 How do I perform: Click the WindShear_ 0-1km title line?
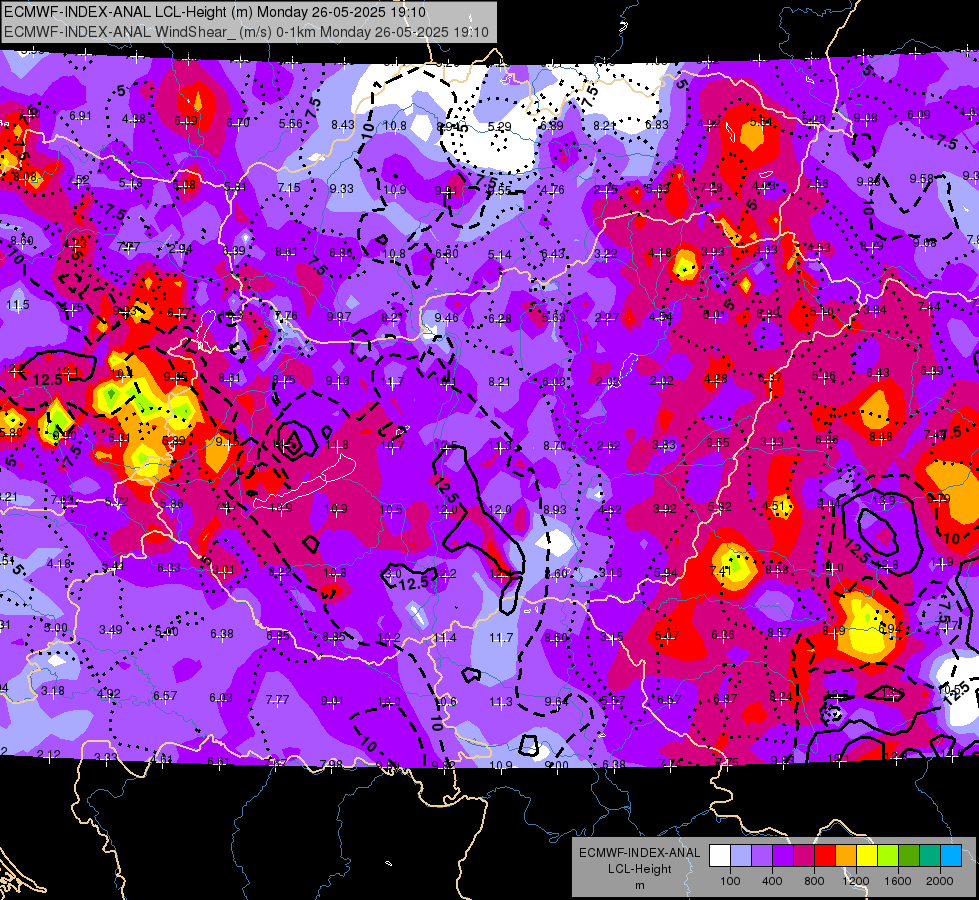pyautogui.click(x=246, y=32)
